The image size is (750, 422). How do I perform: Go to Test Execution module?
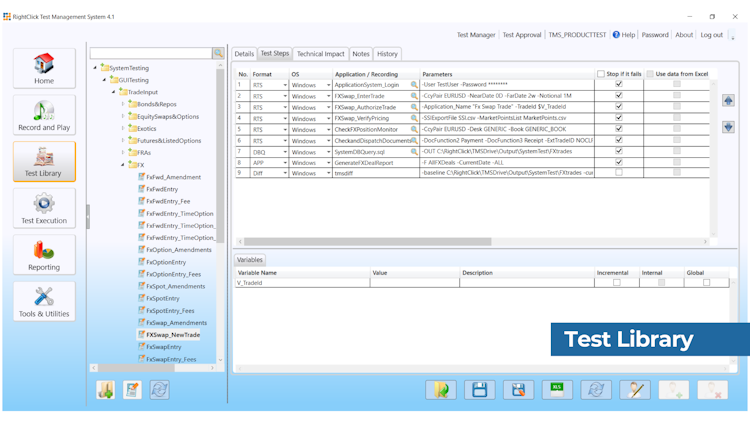[44, 208]
